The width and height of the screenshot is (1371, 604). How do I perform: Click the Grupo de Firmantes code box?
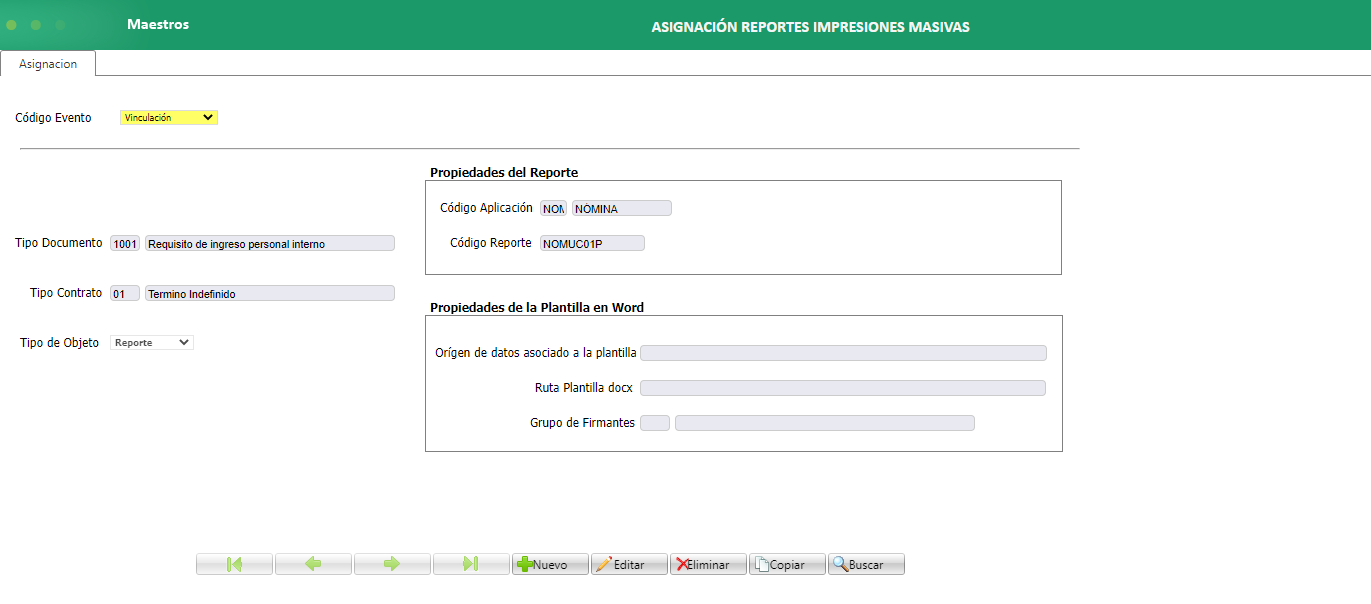coord(655,422)
